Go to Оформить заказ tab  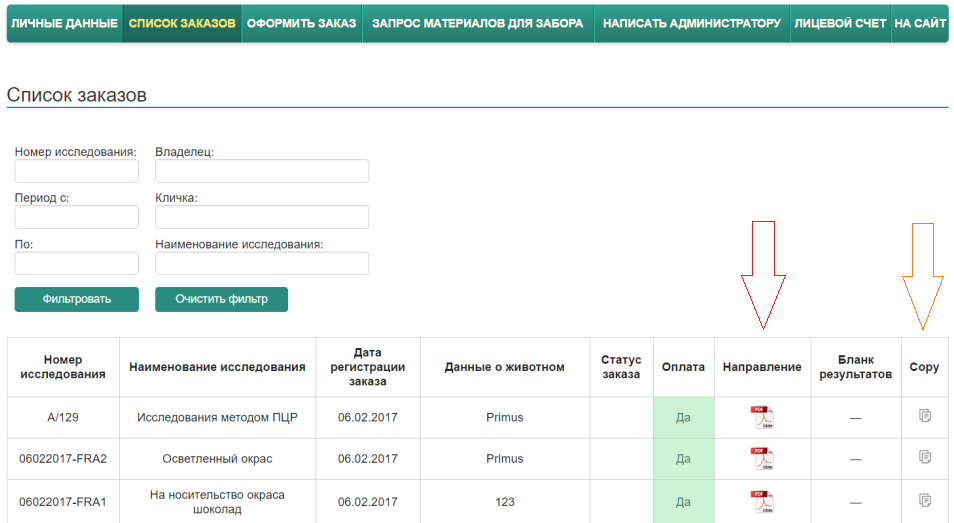(x=301, y=23)
